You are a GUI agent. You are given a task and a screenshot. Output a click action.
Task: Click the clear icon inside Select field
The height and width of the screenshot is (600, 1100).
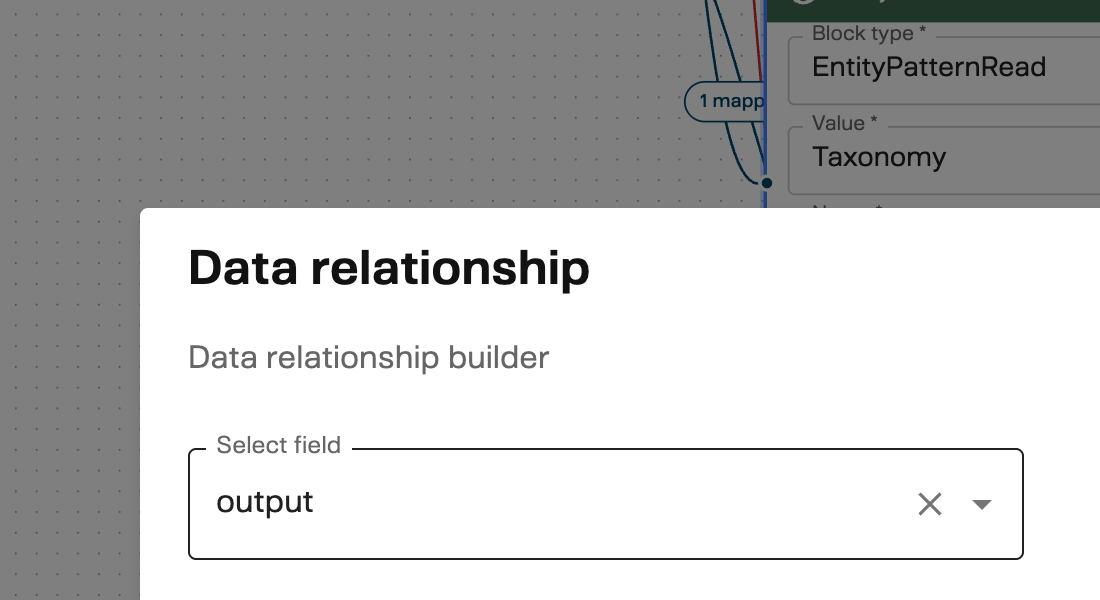929,504
